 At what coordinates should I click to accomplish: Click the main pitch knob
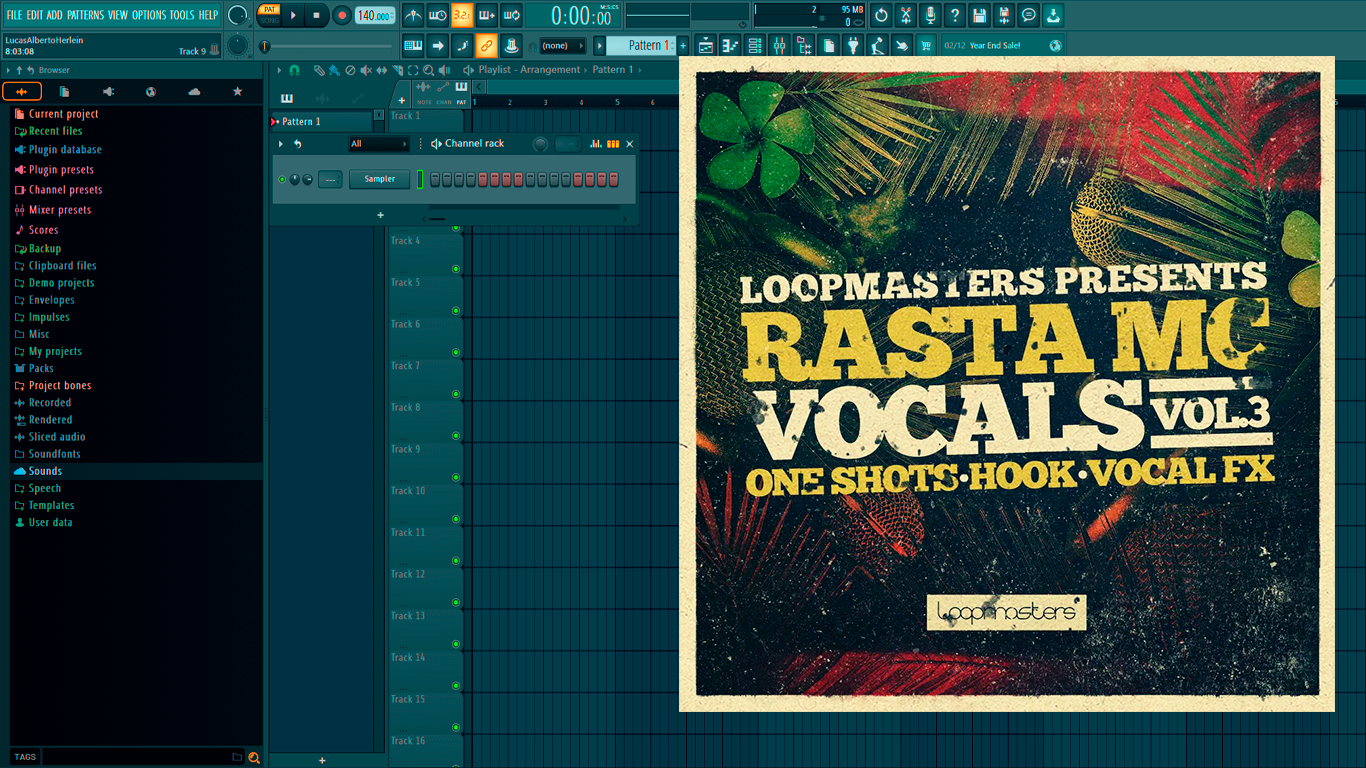click(x=238, y=45)
